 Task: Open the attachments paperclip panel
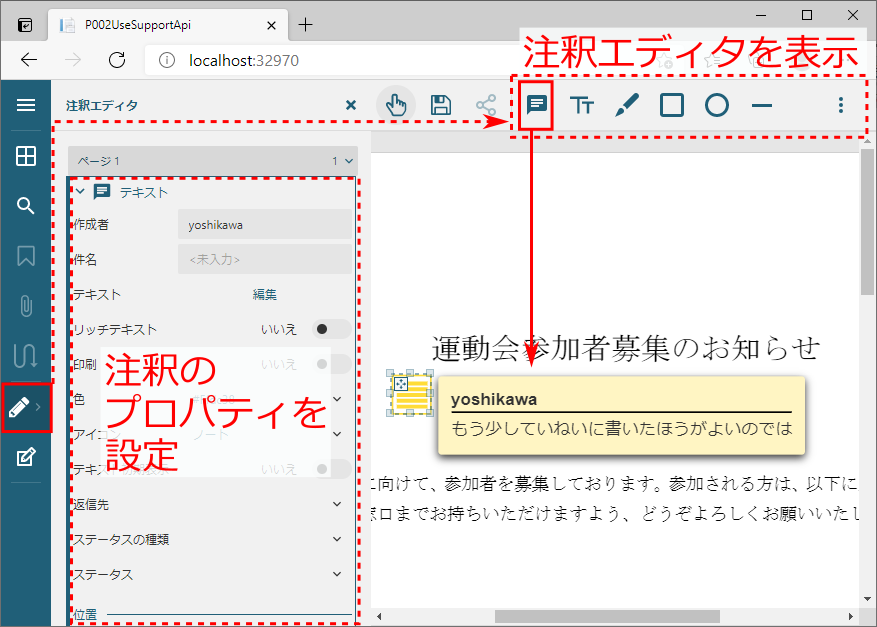point(26,306)
